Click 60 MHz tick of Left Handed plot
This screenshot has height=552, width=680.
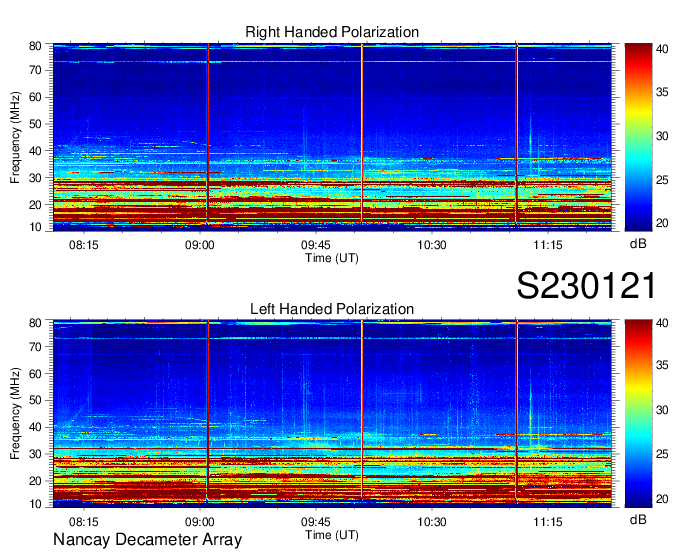click(x=35, y=374)
